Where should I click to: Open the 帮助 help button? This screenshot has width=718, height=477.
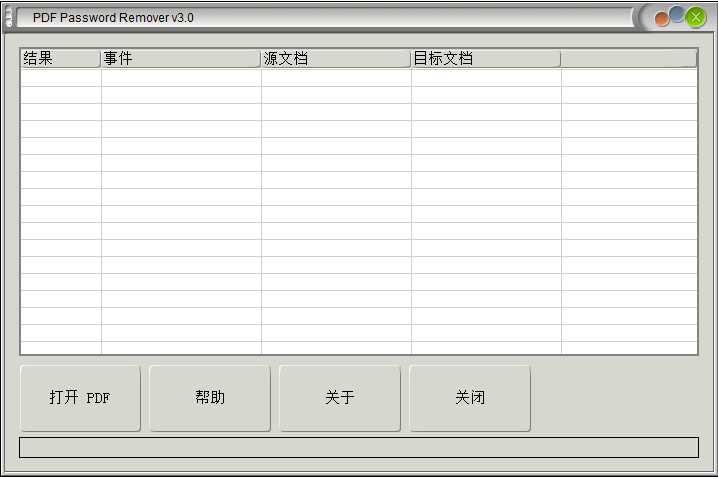[x=210, y=398]
